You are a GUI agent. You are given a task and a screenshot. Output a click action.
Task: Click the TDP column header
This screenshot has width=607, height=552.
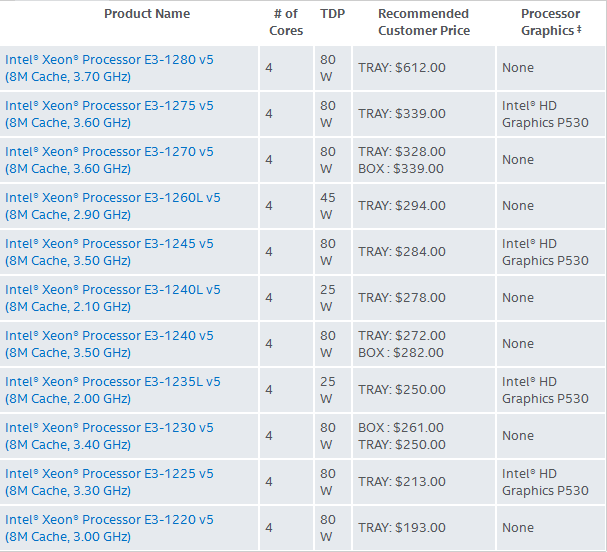pos(331,14)
